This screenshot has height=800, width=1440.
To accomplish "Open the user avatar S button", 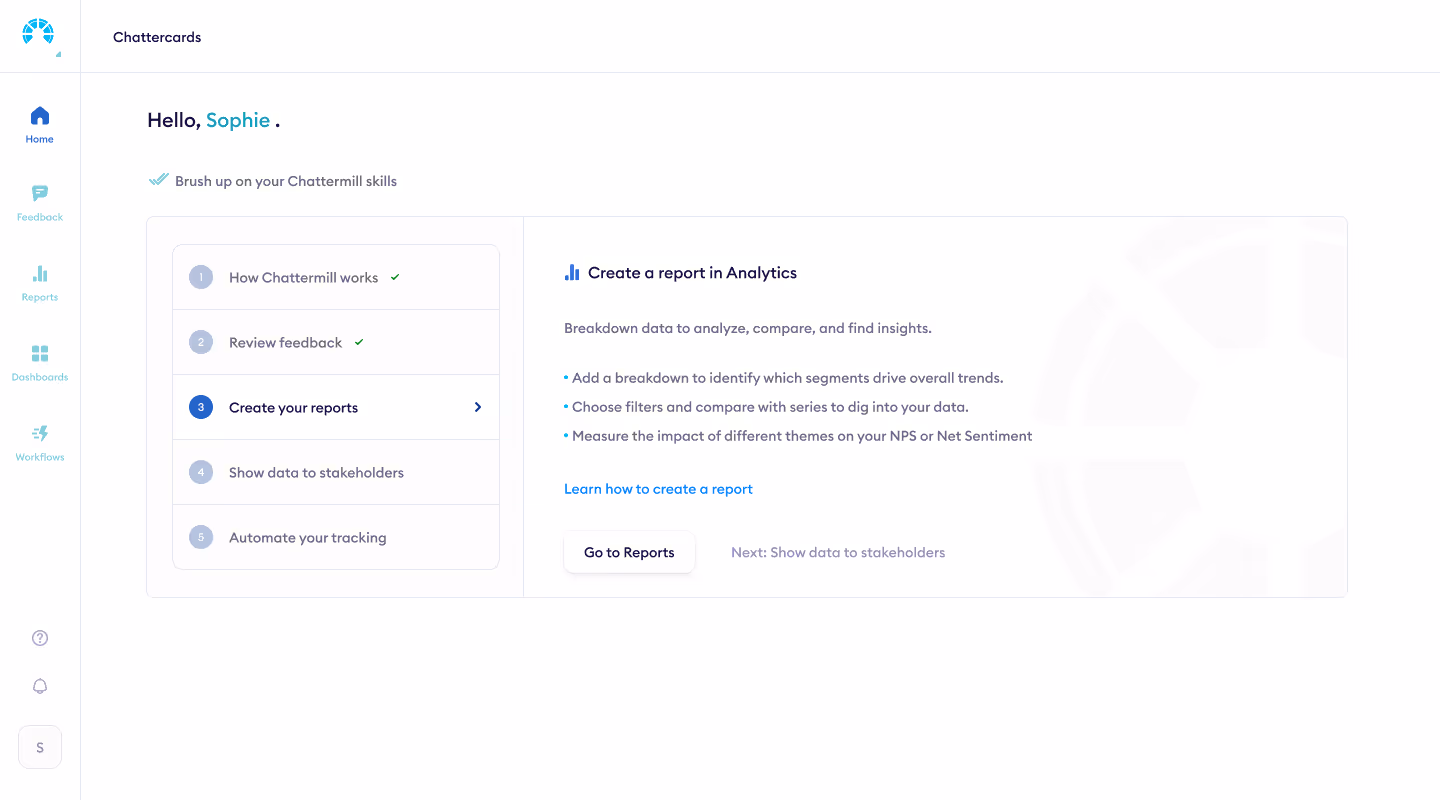I will [40, 747].
